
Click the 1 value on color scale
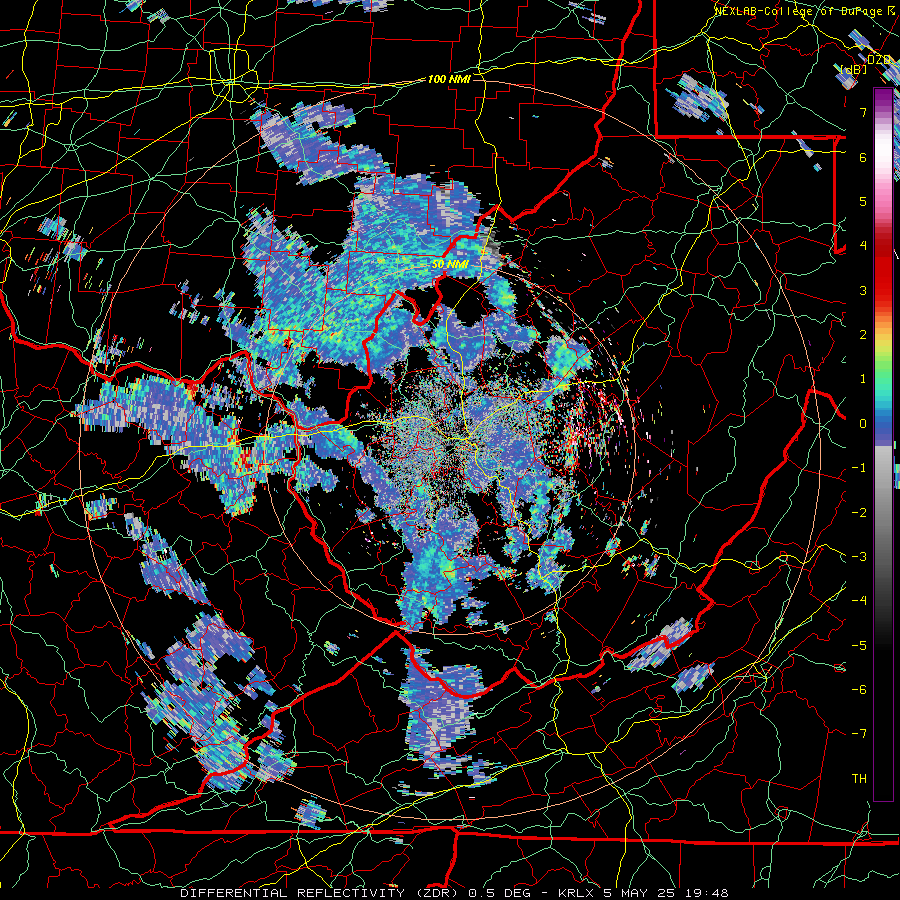coord(863,379)
